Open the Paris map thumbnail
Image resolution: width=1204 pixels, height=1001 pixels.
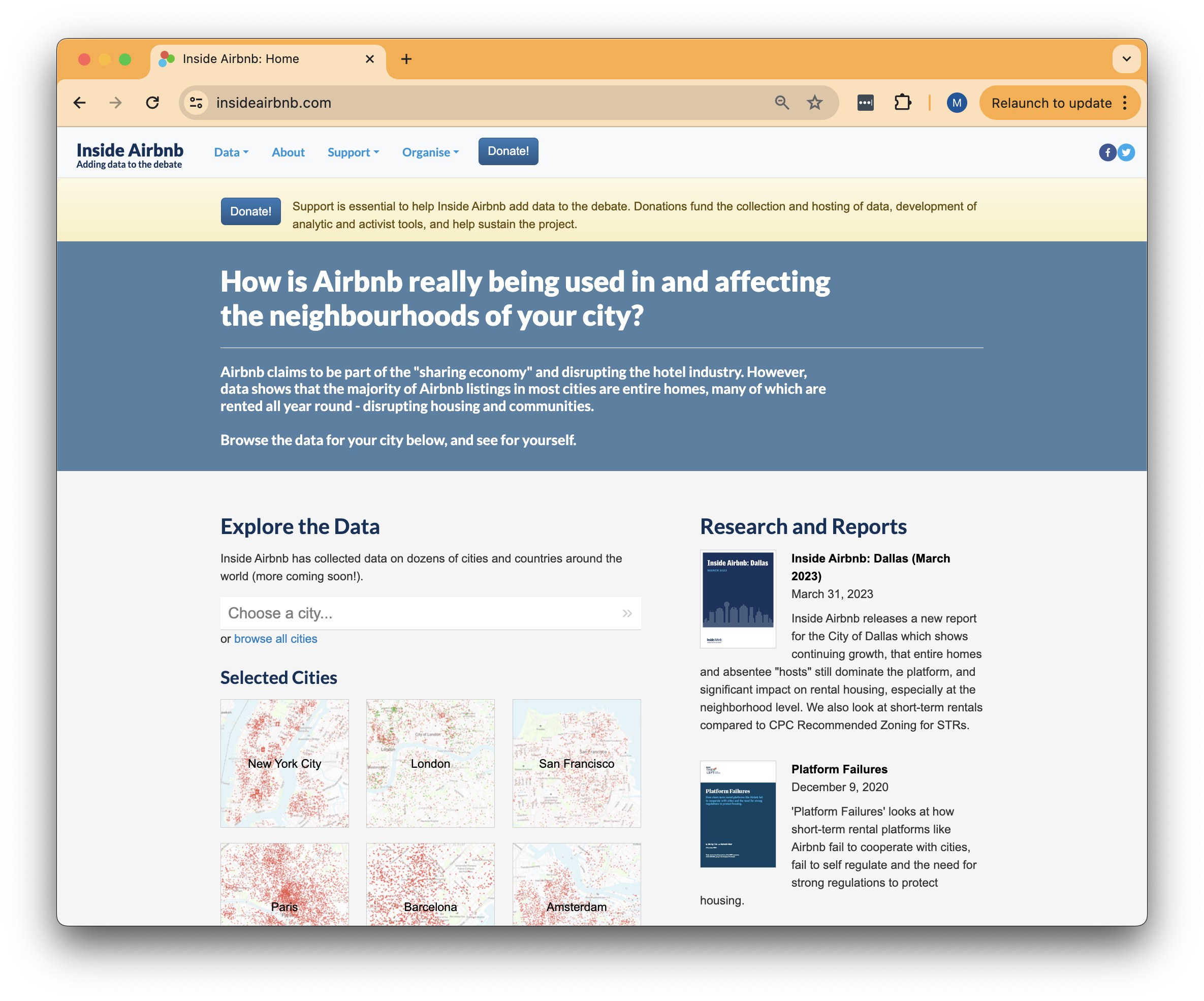tap(284, 884)
